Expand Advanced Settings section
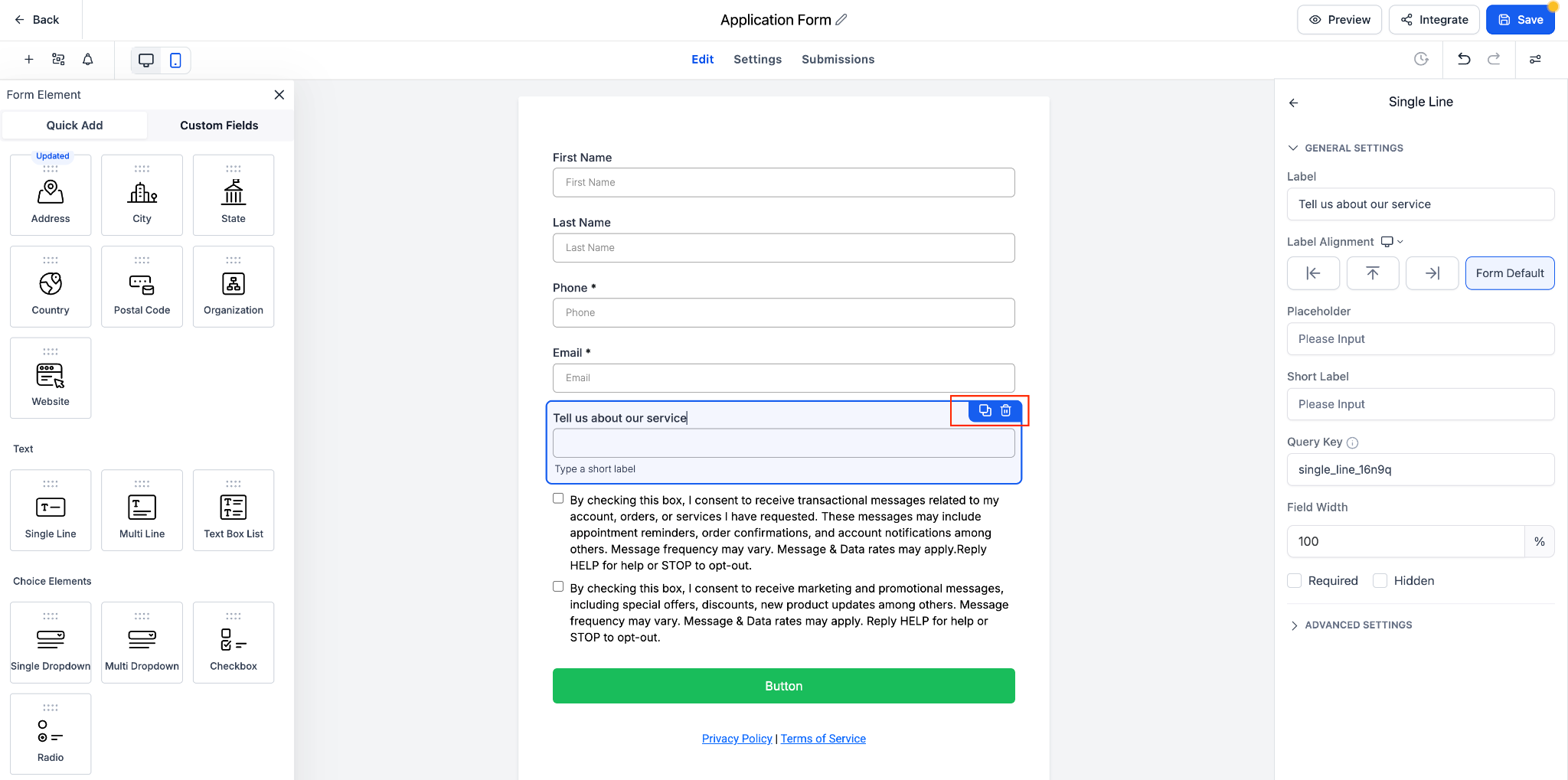This screenshot has height=780, width=1568. 1358,625
